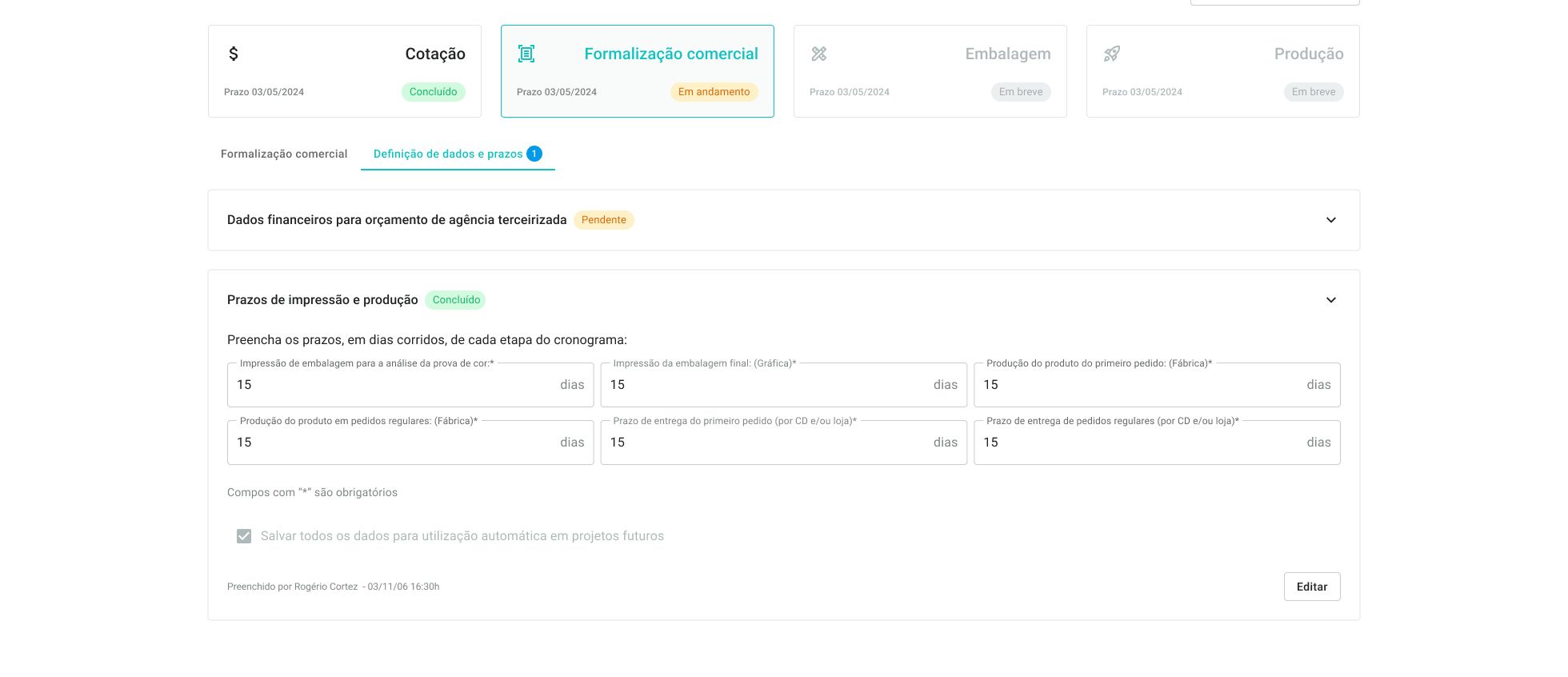
Task: Switch to the Formalização comercial sub-tab
Action: pyautogui.click(x=284, y=154)
